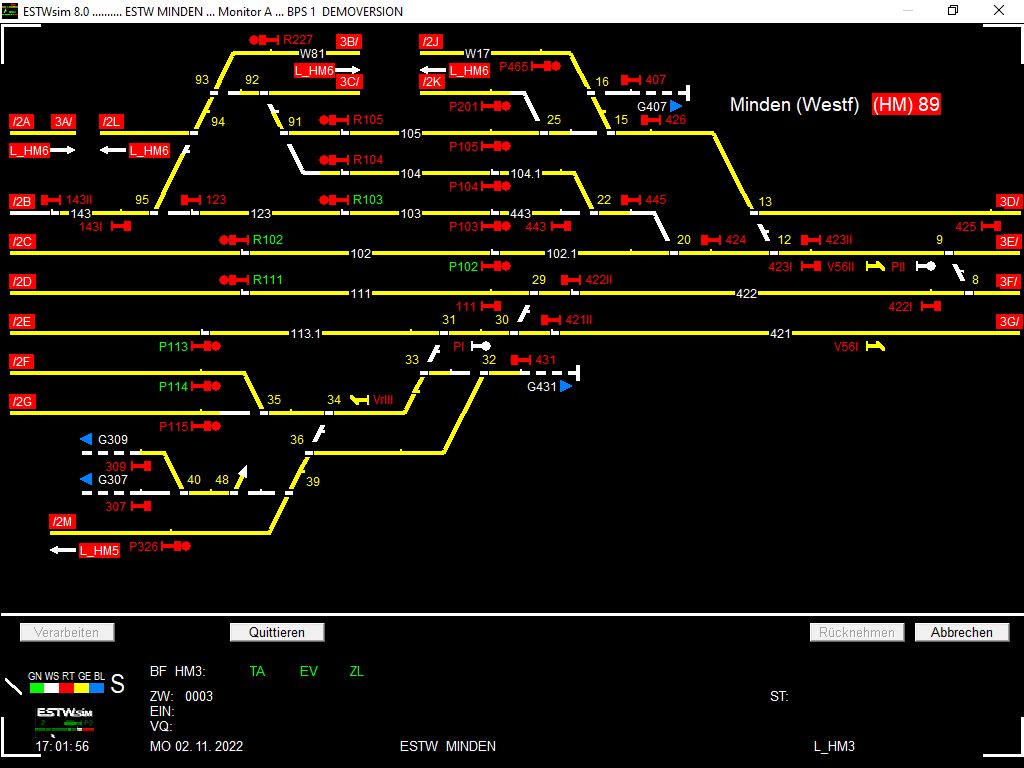Click signal R227 at the top
This screenshot has width=1024, height=768.
point(266,40)
